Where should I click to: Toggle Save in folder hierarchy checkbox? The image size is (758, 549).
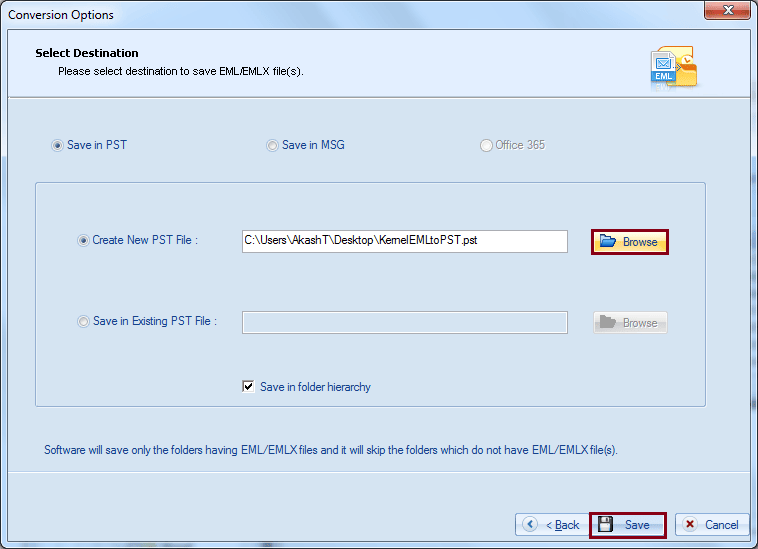click(248, 387)
